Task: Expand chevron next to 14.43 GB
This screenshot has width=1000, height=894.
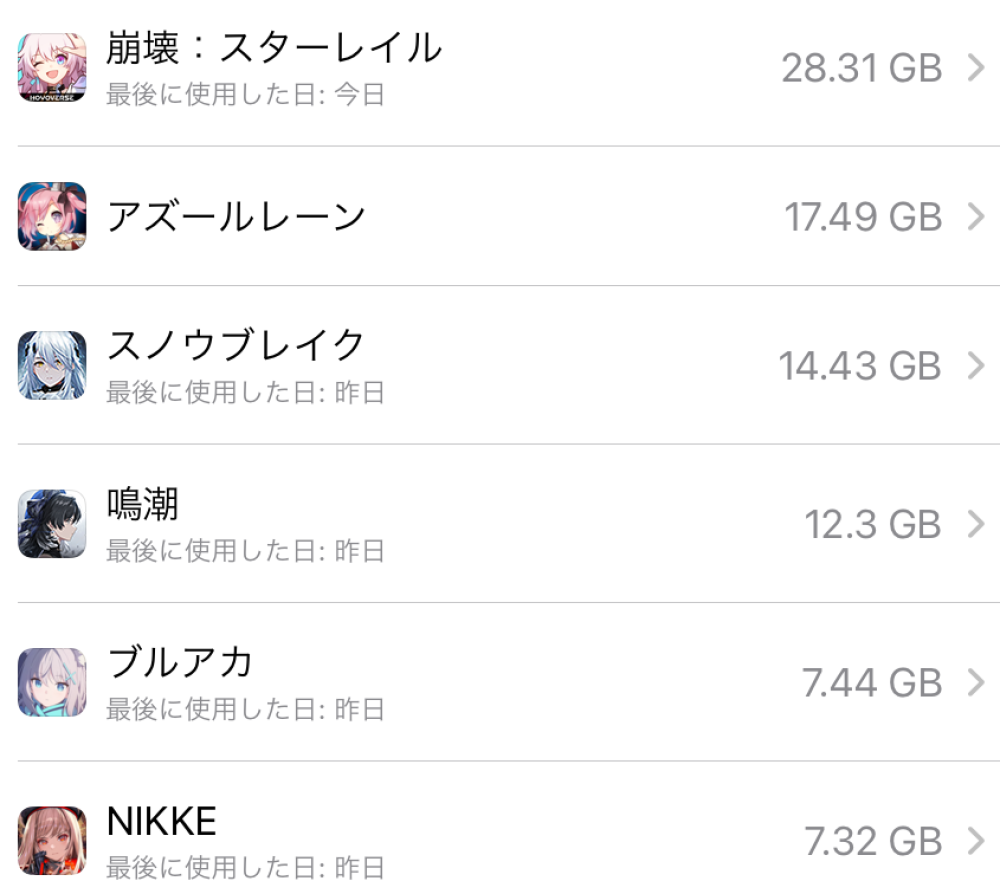Action: [x=977, y=366]
